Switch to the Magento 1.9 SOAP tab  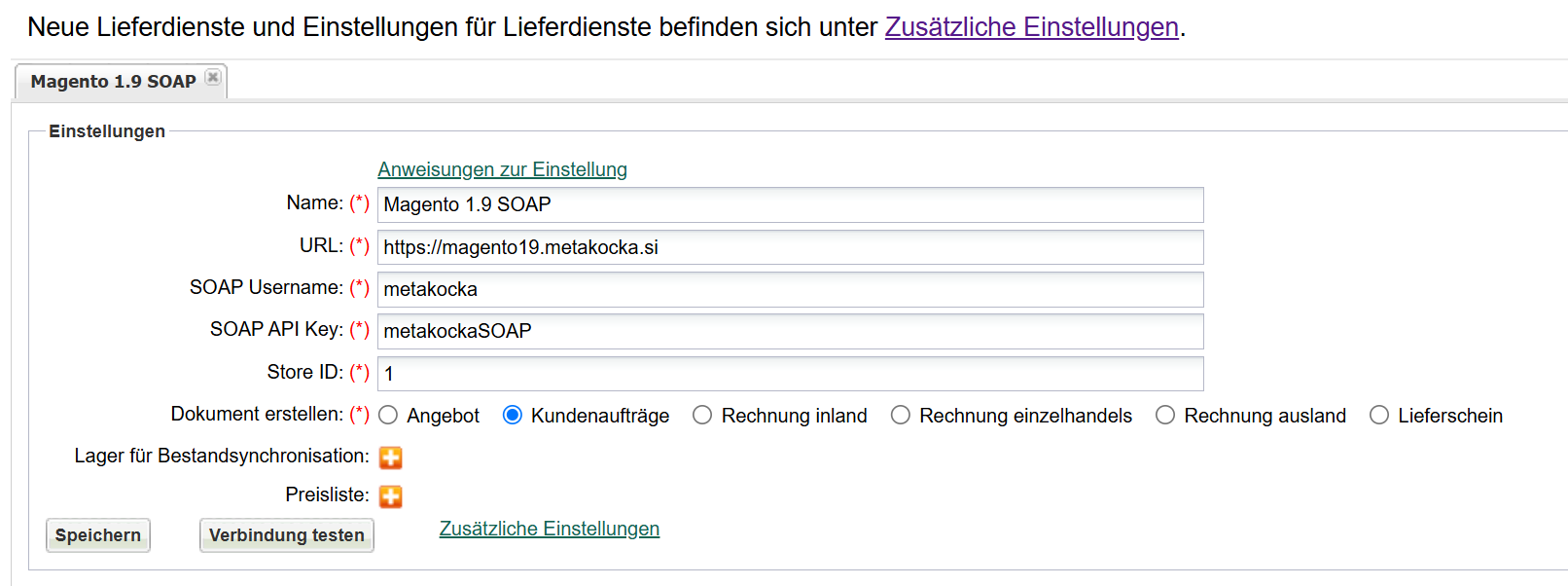click(113, 82)
